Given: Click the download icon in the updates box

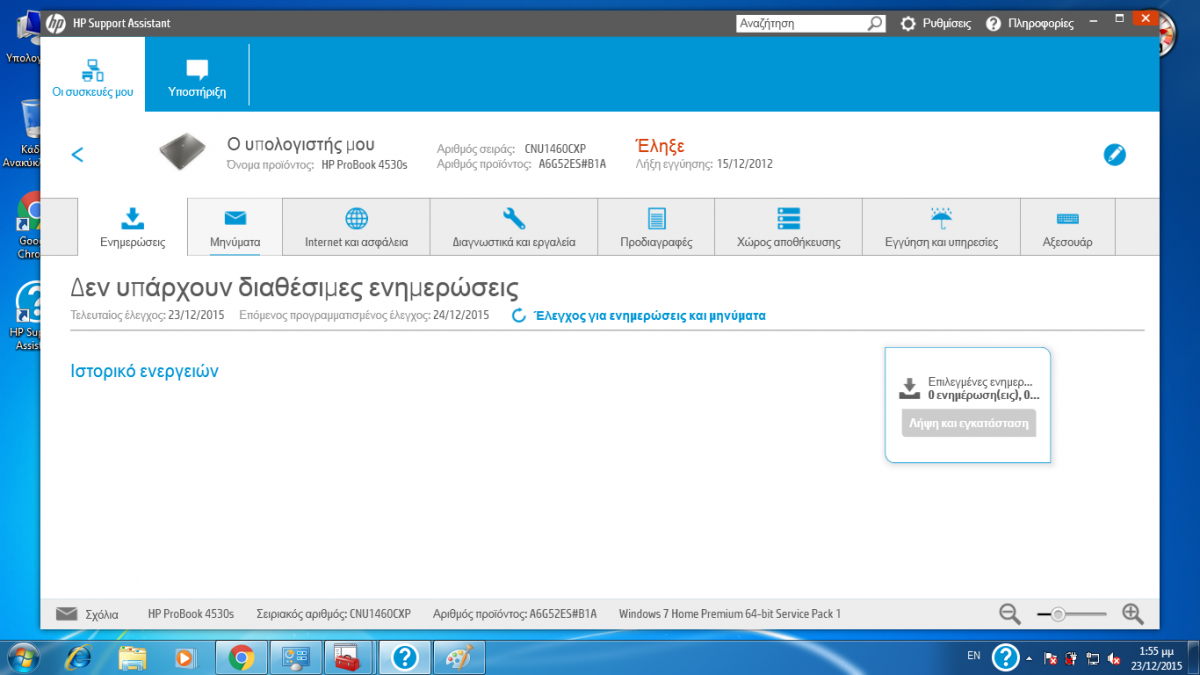Looking at the screenshot, I should [x=909, y=388].
